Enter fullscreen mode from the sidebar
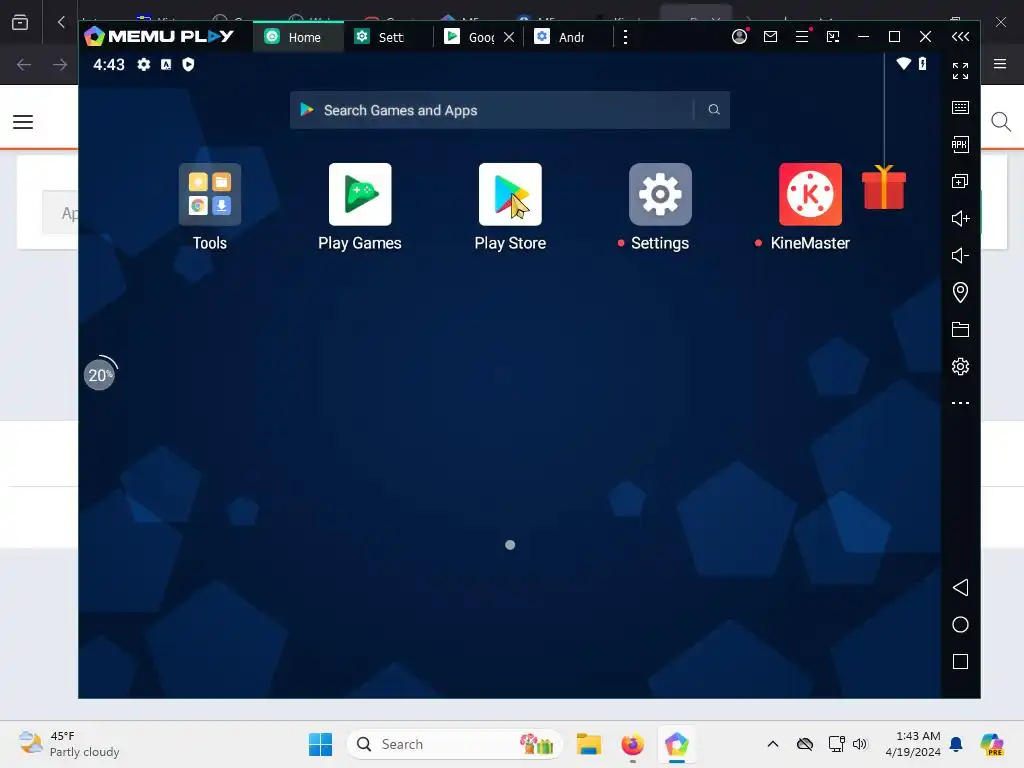This screenshot has height=768, width=1024. 960,71
